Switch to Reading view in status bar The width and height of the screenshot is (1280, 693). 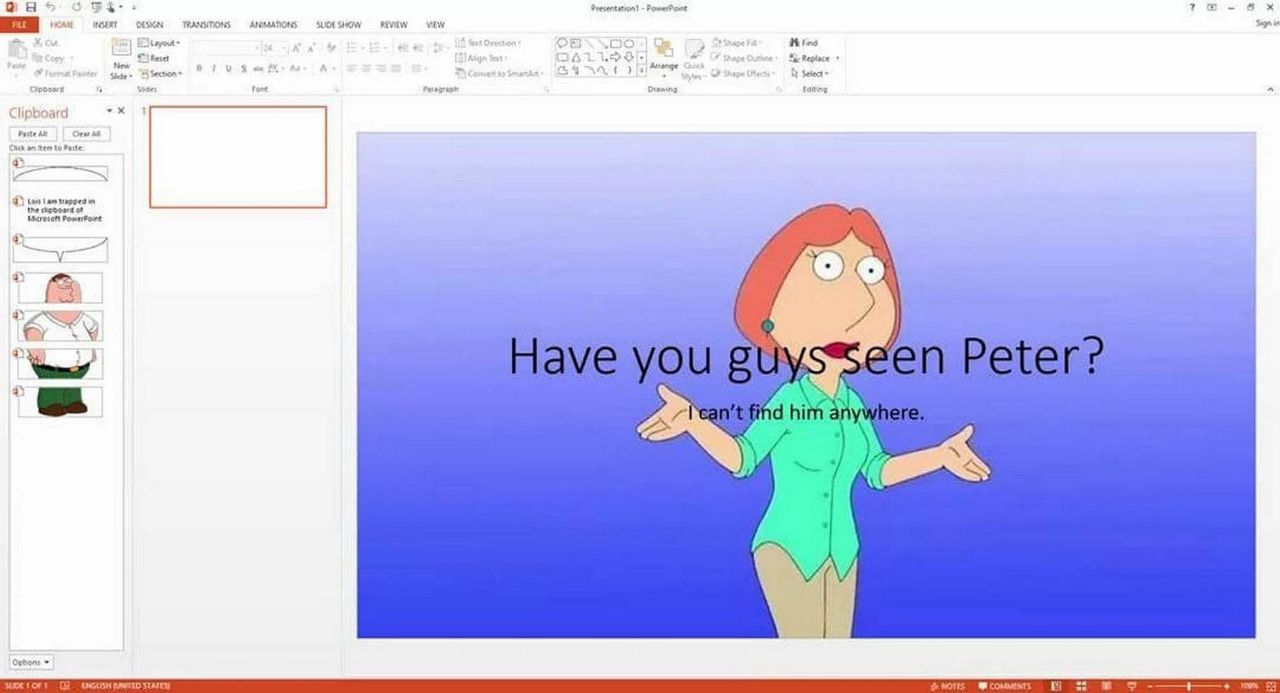point(1105,686)
